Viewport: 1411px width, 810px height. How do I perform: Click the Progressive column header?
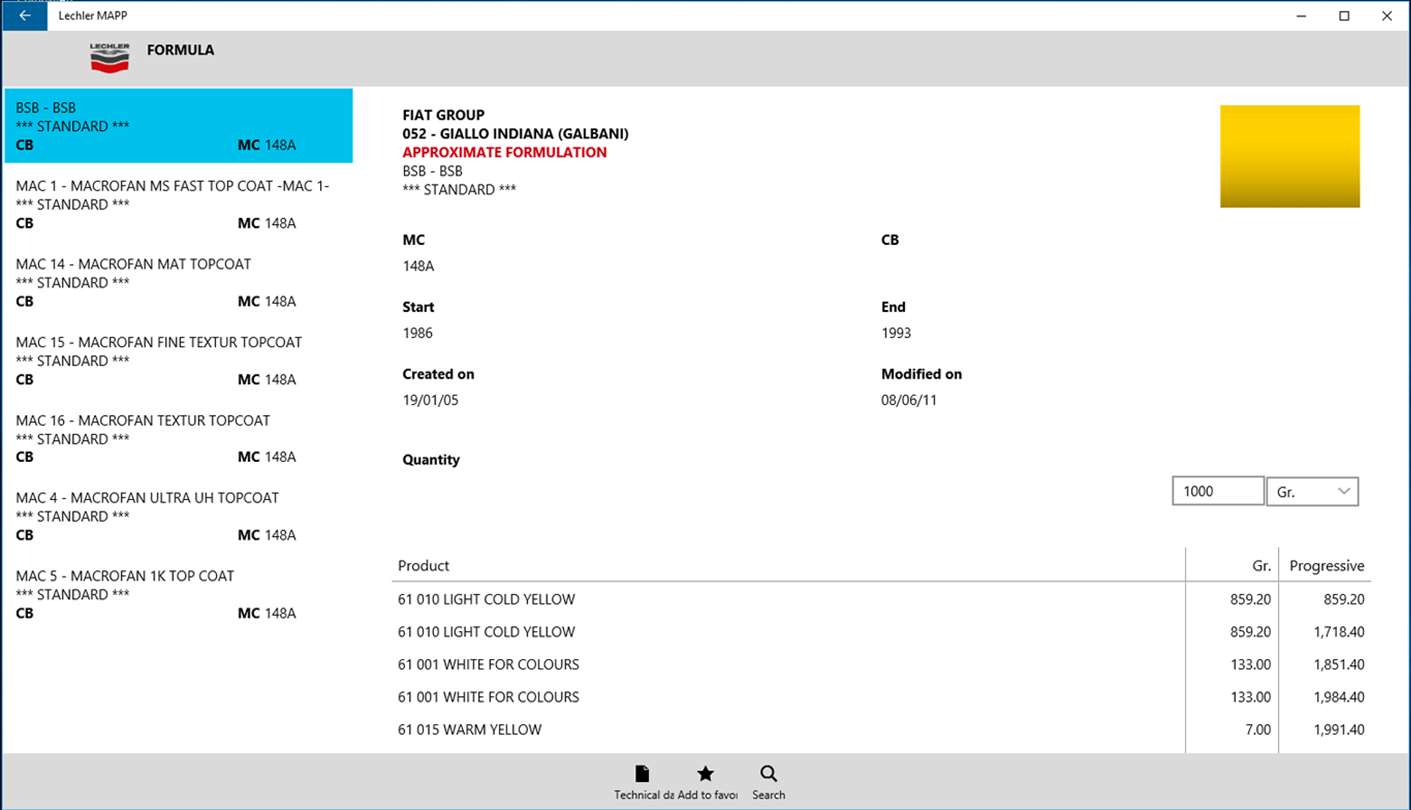click(x=1327, y=566)
